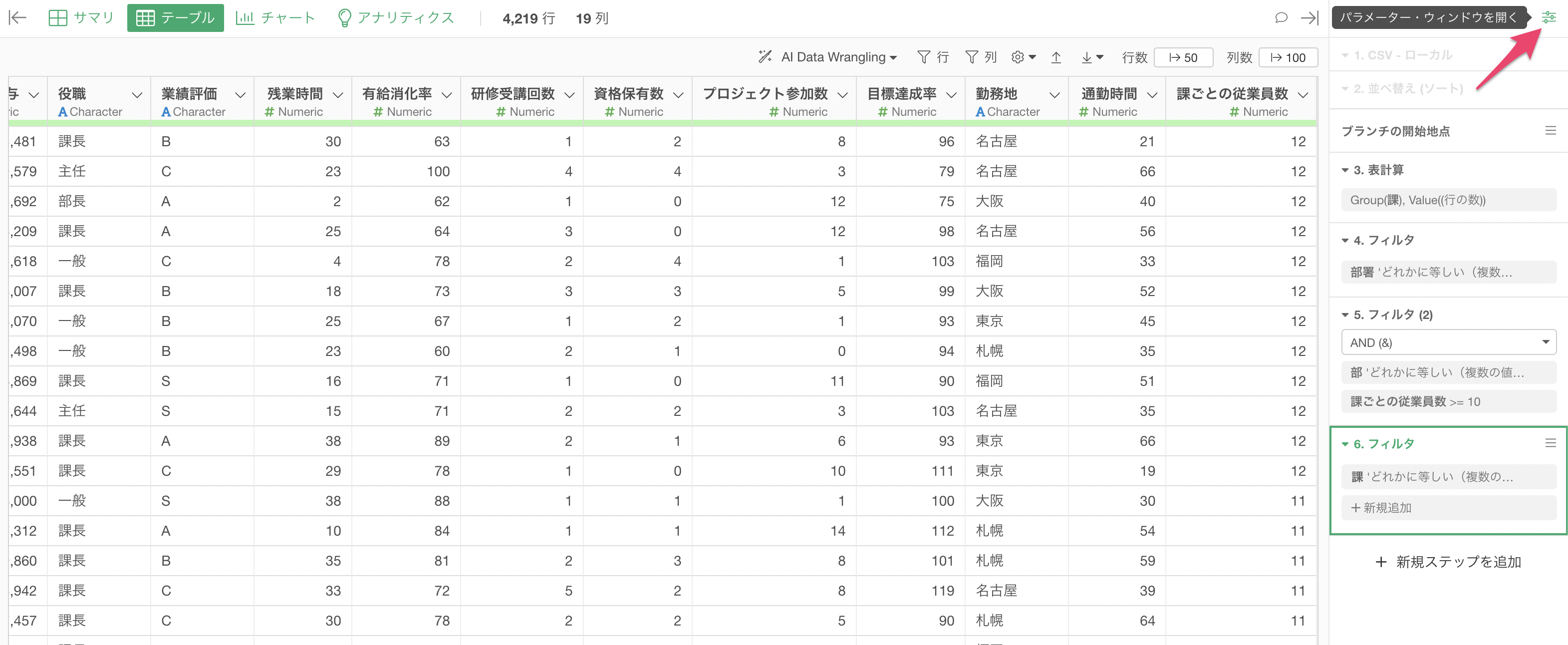Viewport: 1568px width, 645px height.
Task: Open Group(課), Value((行の数)) token
Action: click(x=1449, y=200)
